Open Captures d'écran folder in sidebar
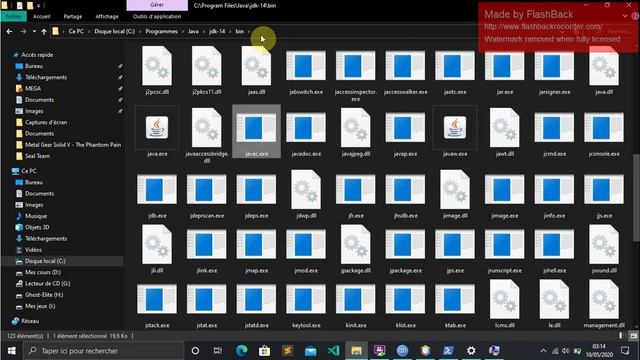640x360 pixels. pyautogui.click(x=46, y=122)
